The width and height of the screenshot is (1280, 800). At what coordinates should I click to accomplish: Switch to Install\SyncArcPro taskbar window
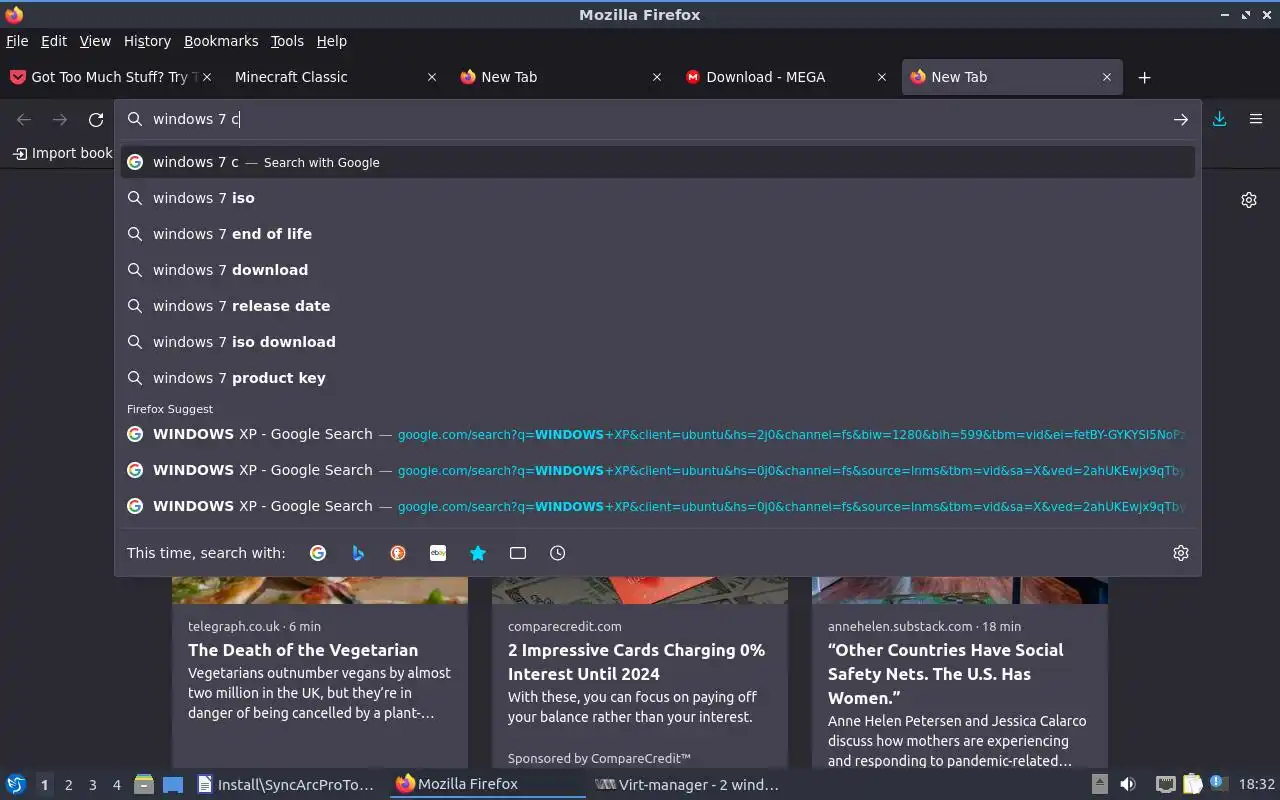tap(286, 784)
